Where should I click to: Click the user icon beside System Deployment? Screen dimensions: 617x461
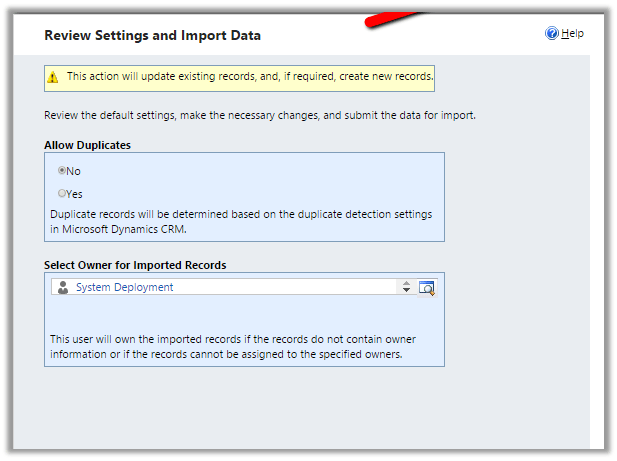[63, 287]
